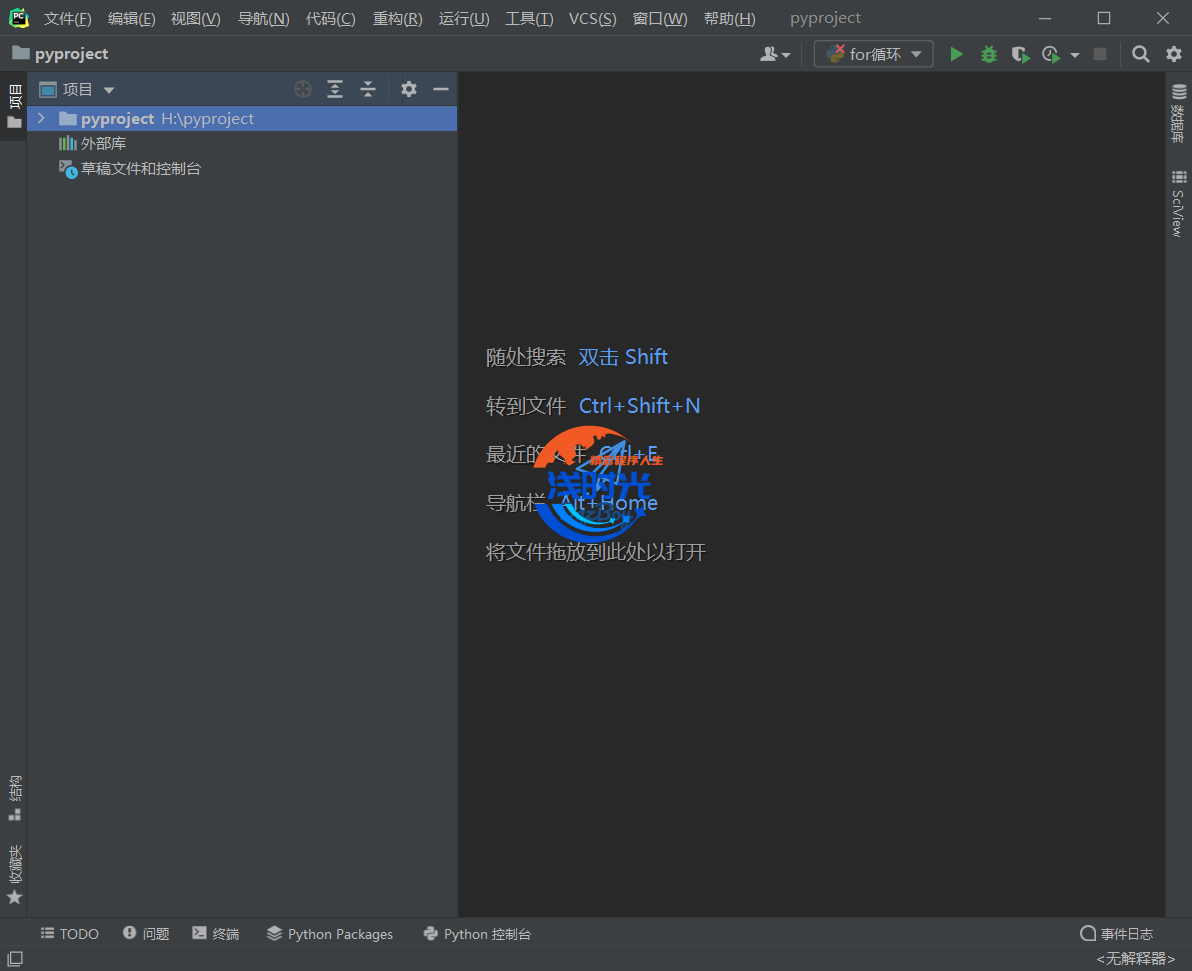The height and width of the screenshot is (971, 1192).
Task: Open IDE settings gear in toolbar
Action: pyautogui.click(x=1174, y=54)
